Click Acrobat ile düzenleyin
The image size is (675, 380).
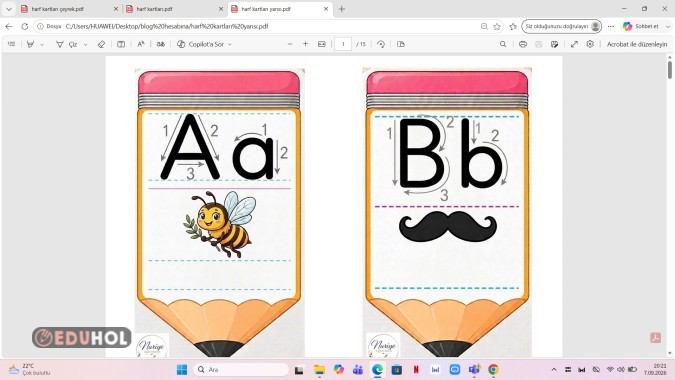[x=637, y=44]
